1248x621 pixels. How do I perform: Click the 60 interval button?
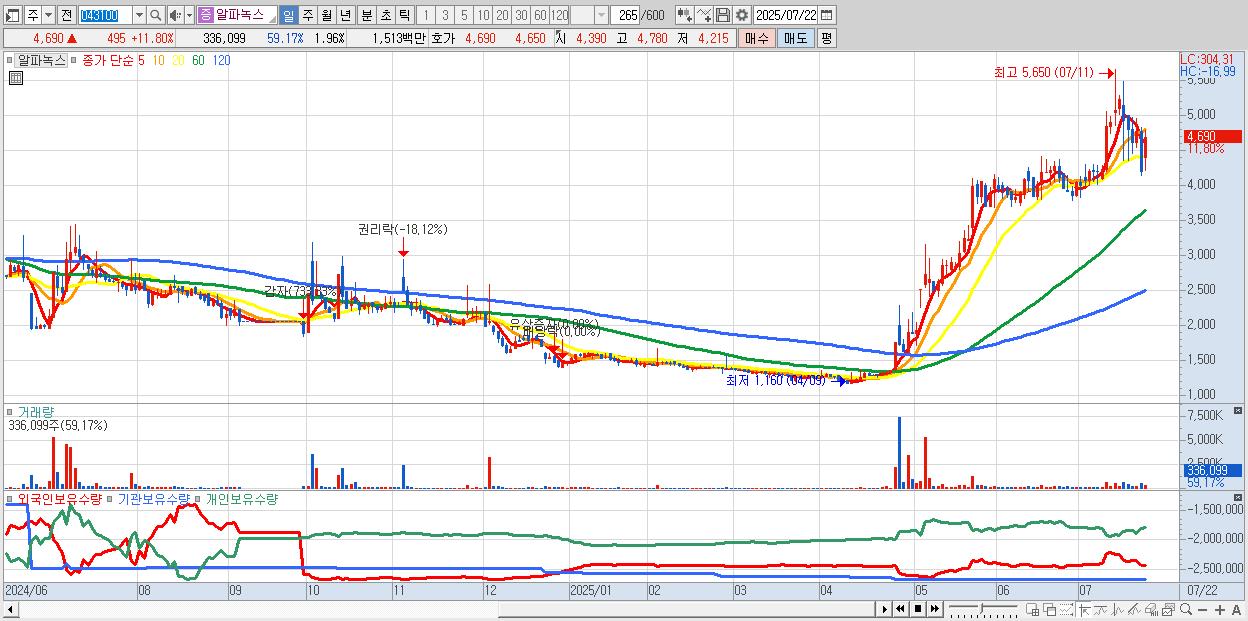pyautogui.click(x=540, y=15)
